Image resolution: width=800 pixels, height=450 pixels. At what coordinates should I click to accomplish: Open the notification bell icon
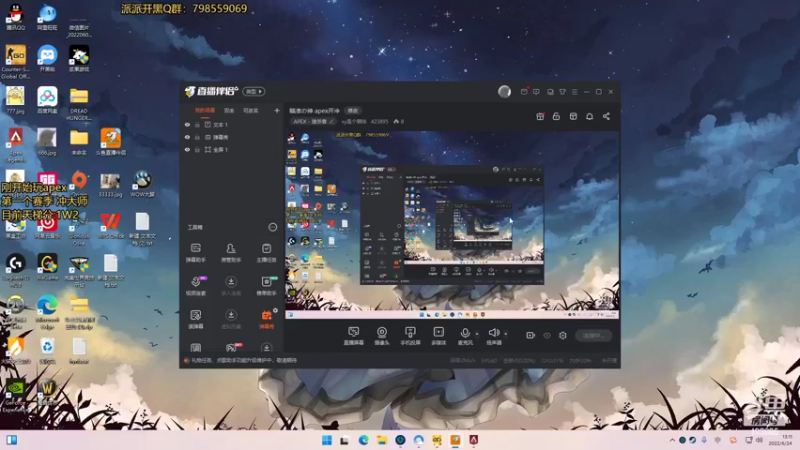(589, 116)
